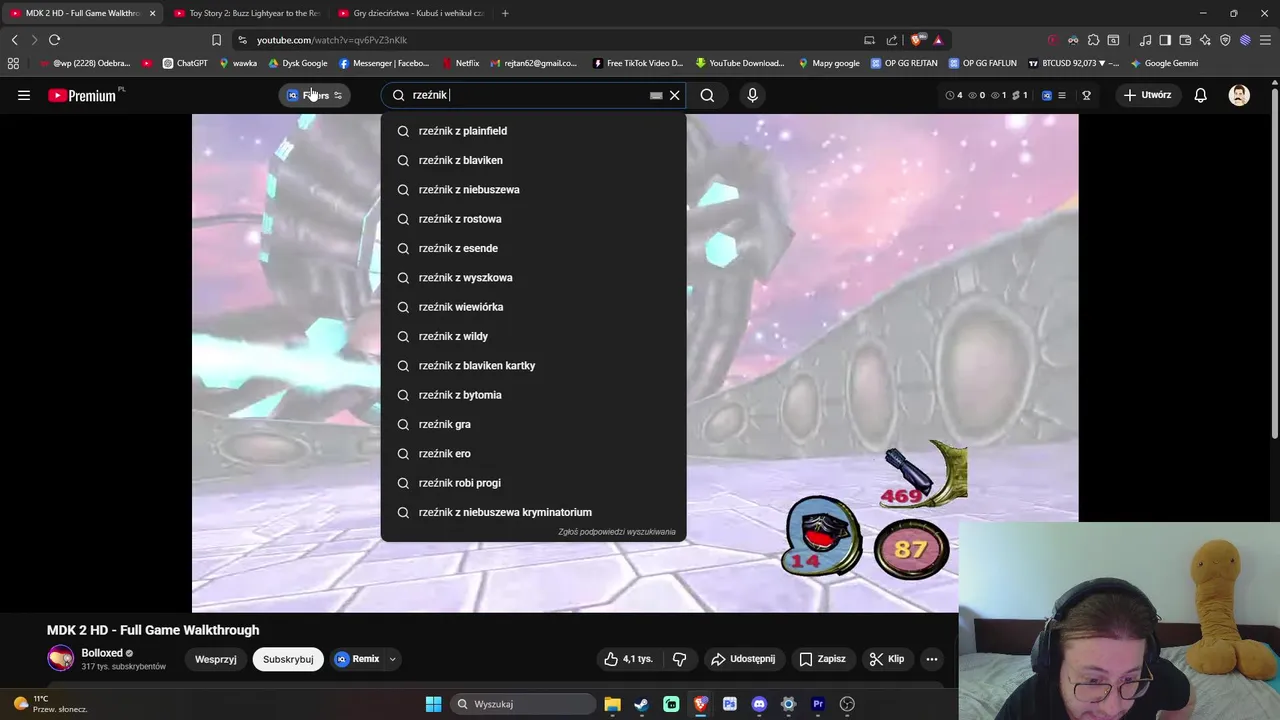Select suggestion rzeźnik robi progi
The width and height of the screenshot is (1280, 720).
pos(533,483)
